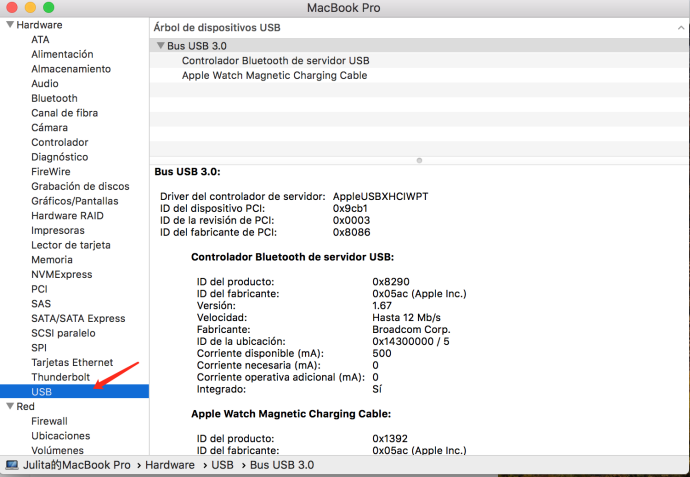This screenshot has width=690, height=477.
Task: Click the 0x9cb1 PCI device ID value
Action: click(350, 208)
